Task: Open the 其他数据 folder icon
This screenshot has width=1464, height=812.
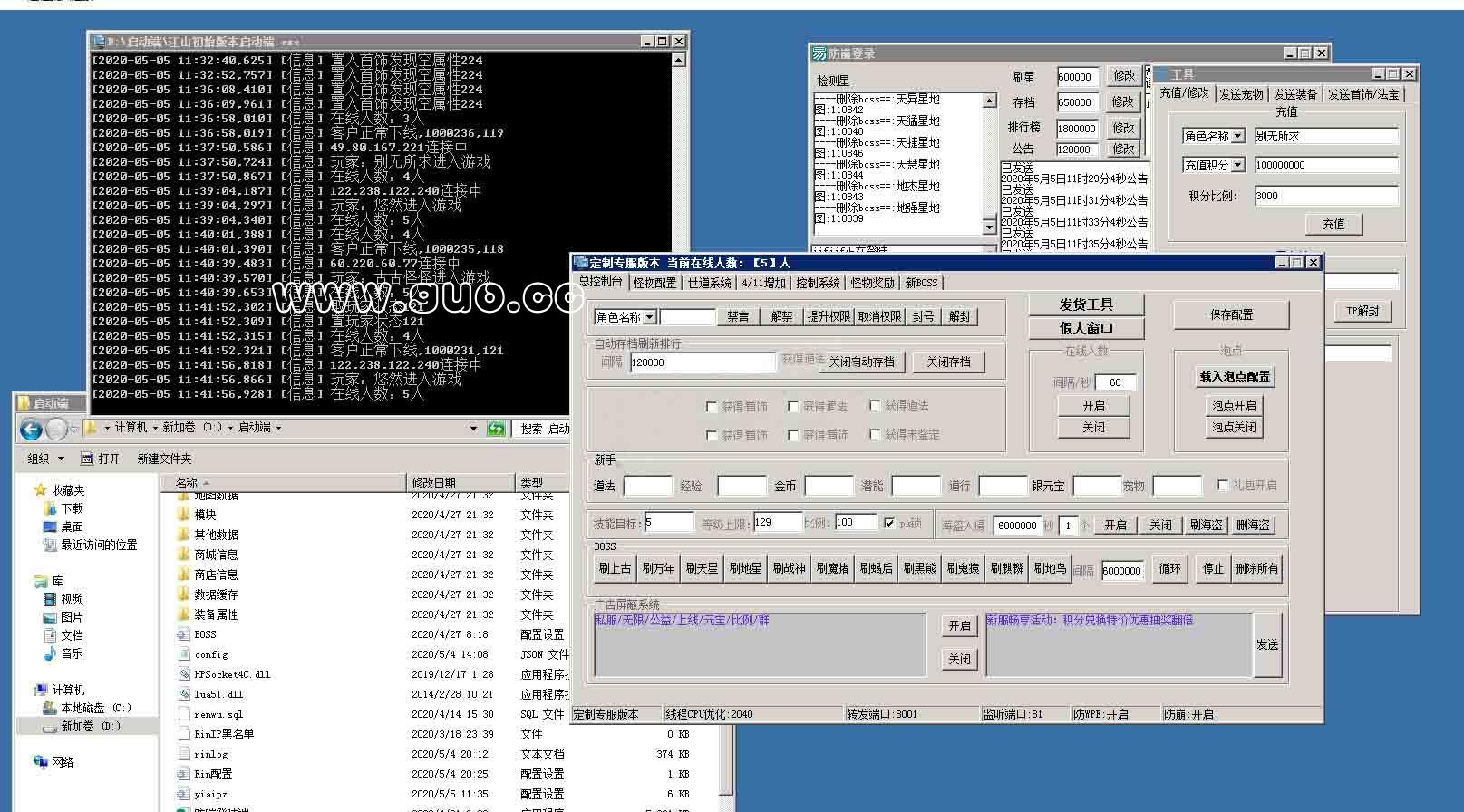Action: pos(184,535)
